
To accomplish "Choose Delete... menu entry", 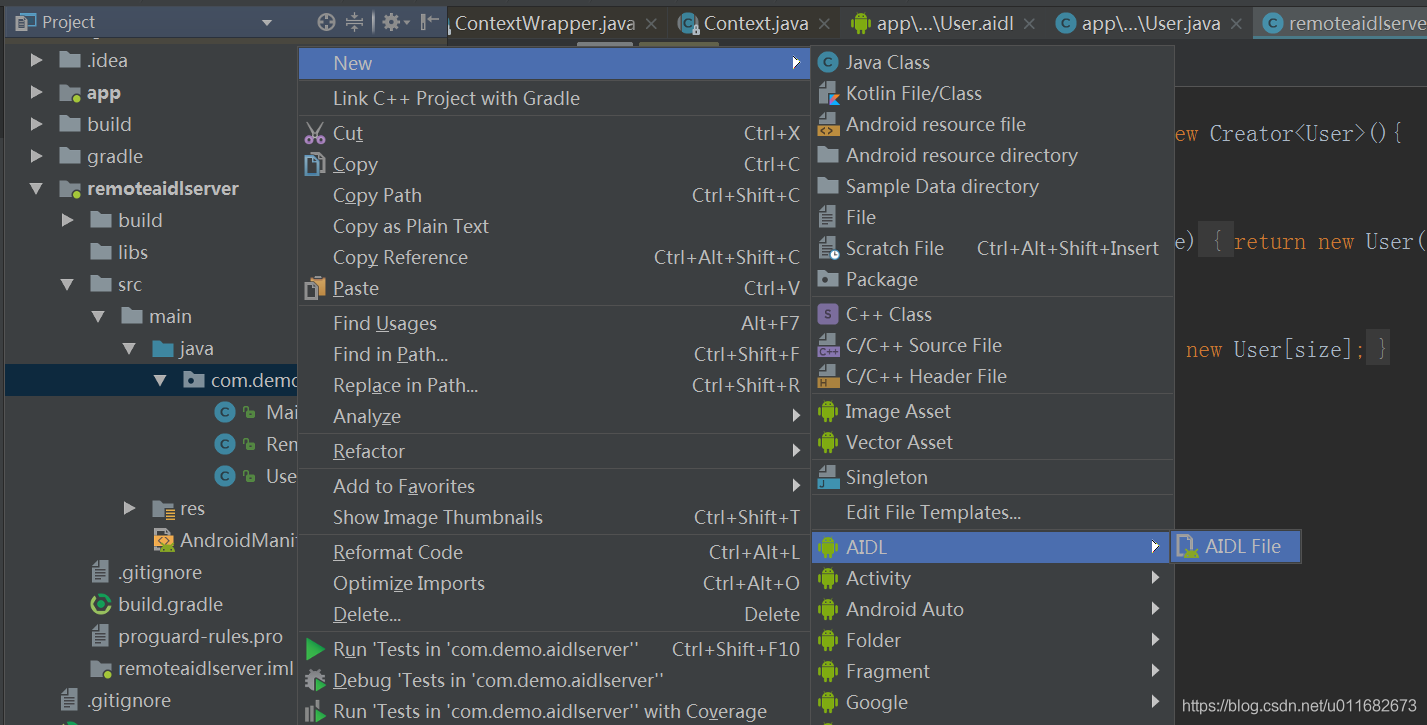I will tap(555, 614).
